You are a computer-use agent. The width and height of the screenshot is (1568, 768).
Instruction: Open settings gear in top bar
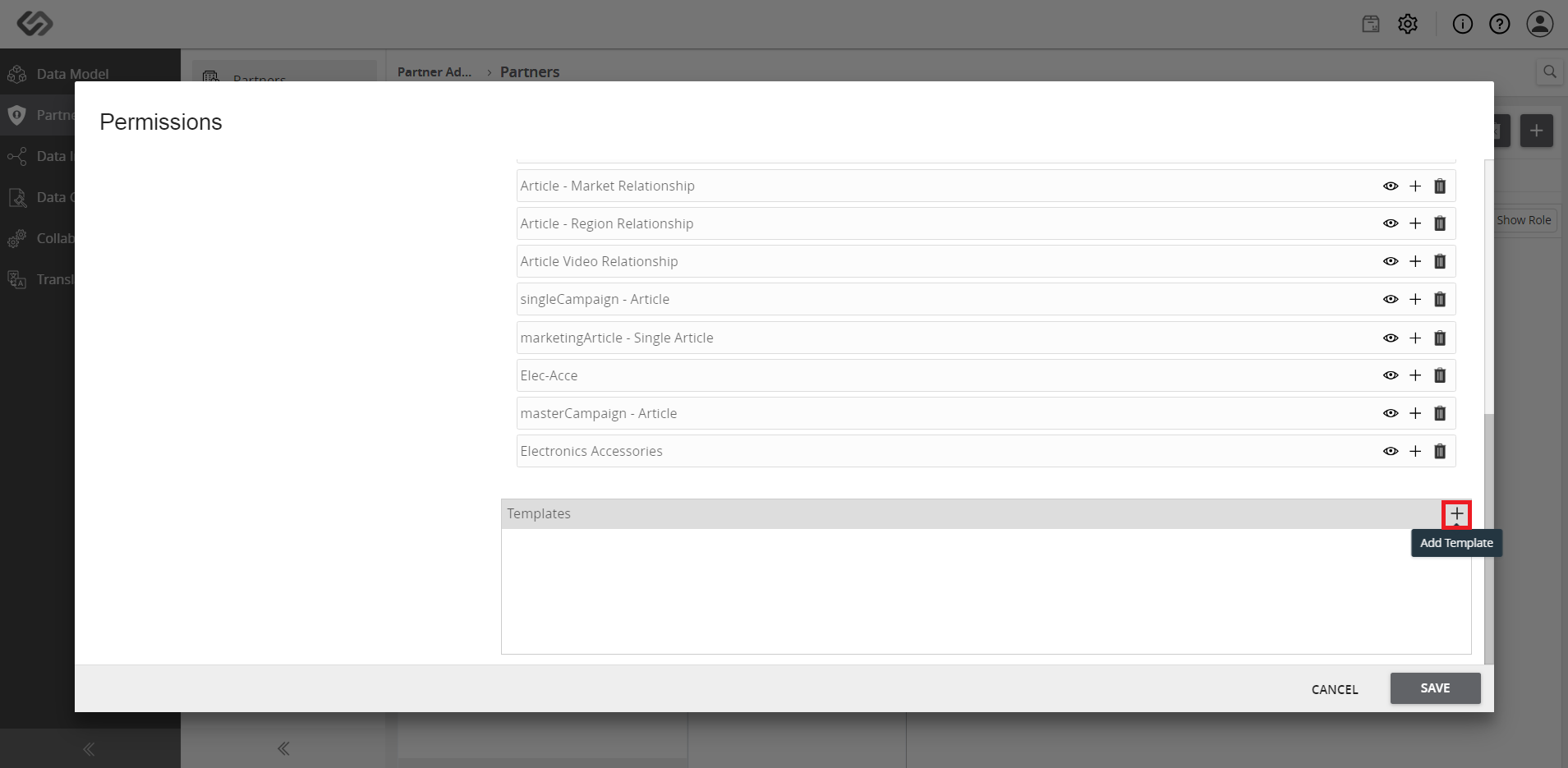point(1408,24)
